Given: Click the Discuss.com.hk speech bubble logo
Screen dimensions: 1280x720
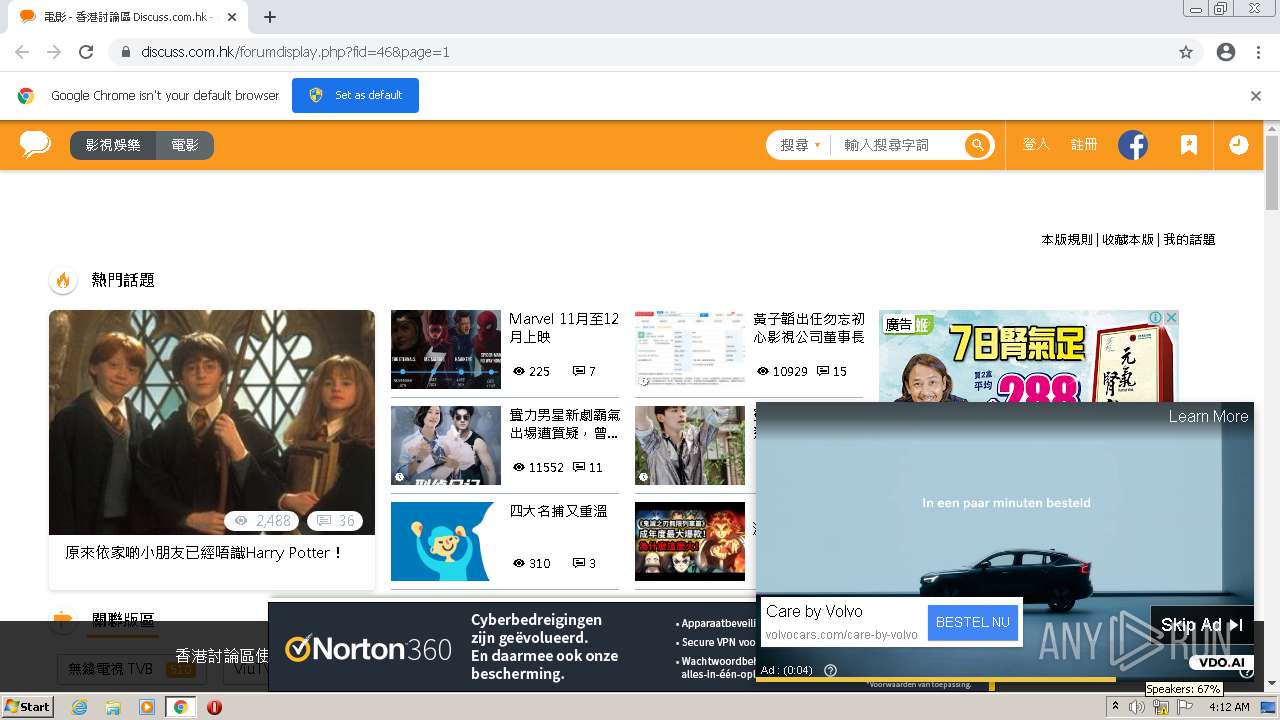Looking at the screenshot, I should point(35,144).
